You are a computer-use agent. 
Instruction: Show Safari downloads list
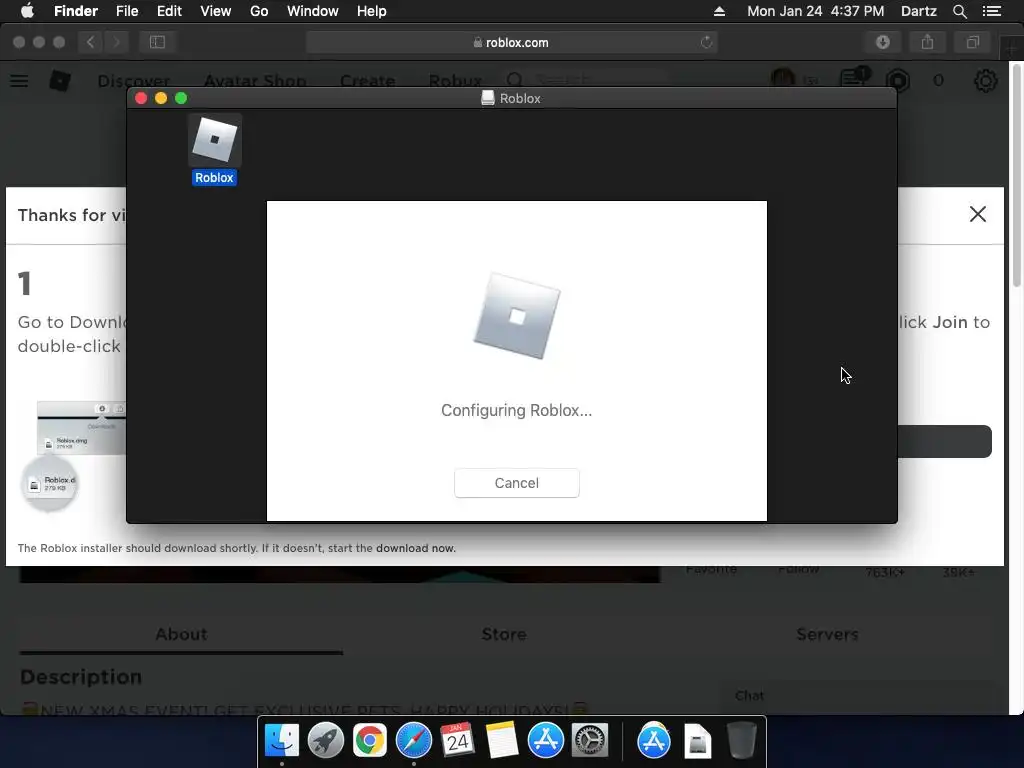[x=883, y=42]
